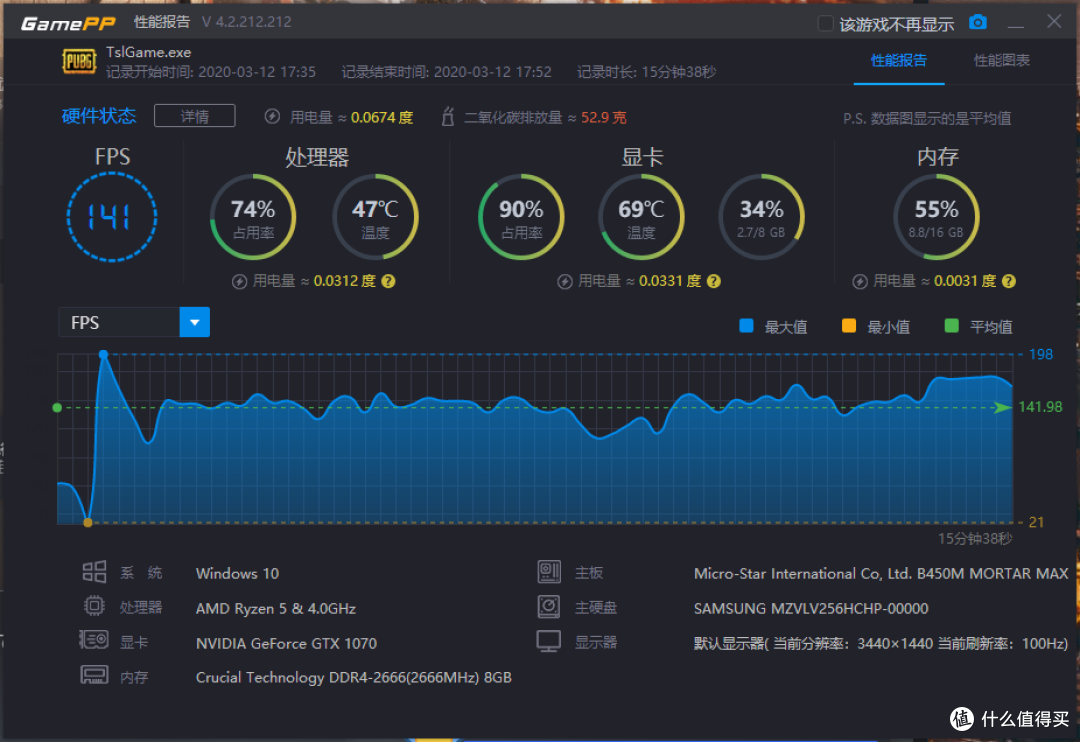1080x742 pixels.
Task: Click the processor 47℃ temperature gauge
Action: 375,217
